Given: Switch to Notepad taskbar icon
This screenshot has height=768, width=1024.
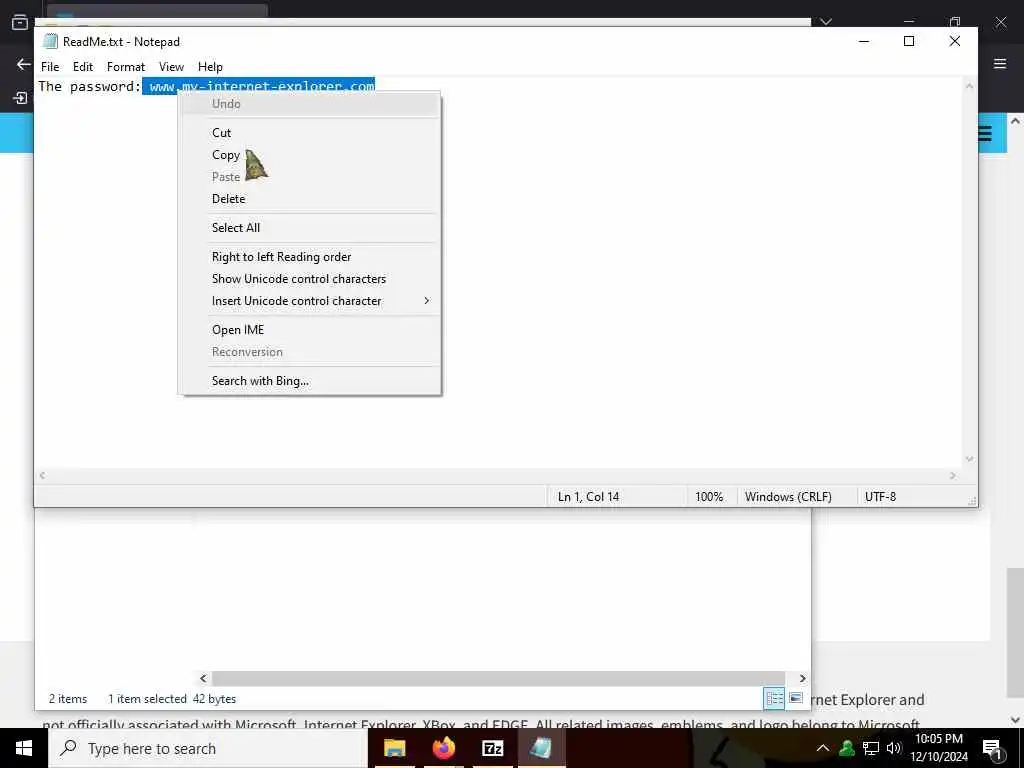Looking at the screenshot, I should (541, 748).
